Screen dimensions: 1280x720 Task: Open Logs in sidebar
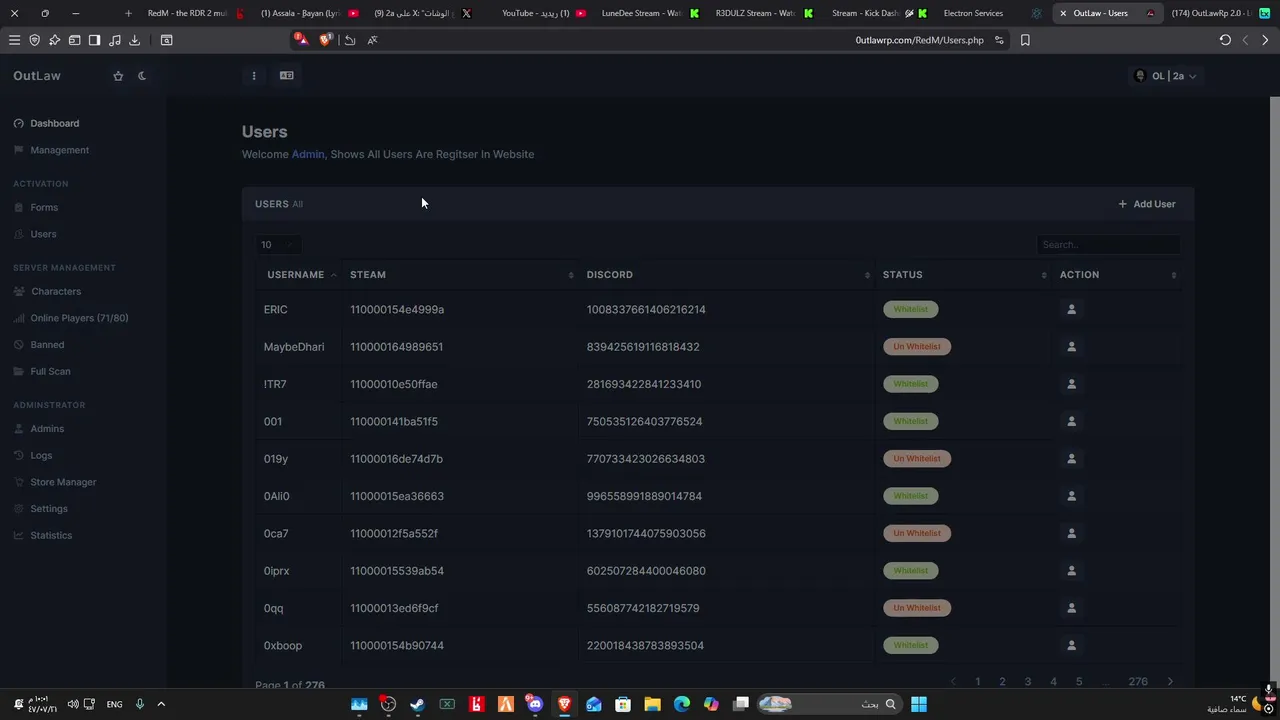34,455
